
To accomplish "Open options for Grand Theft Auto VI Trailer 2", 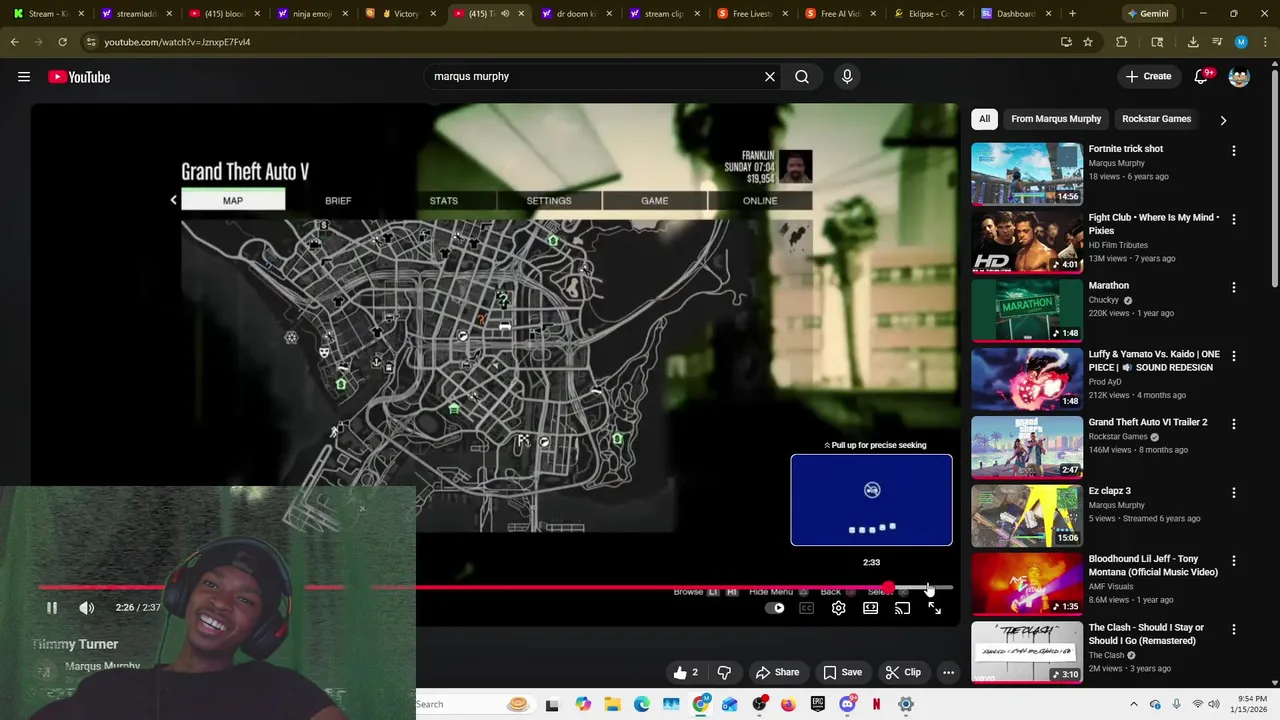I will (x=1233, y=424).
